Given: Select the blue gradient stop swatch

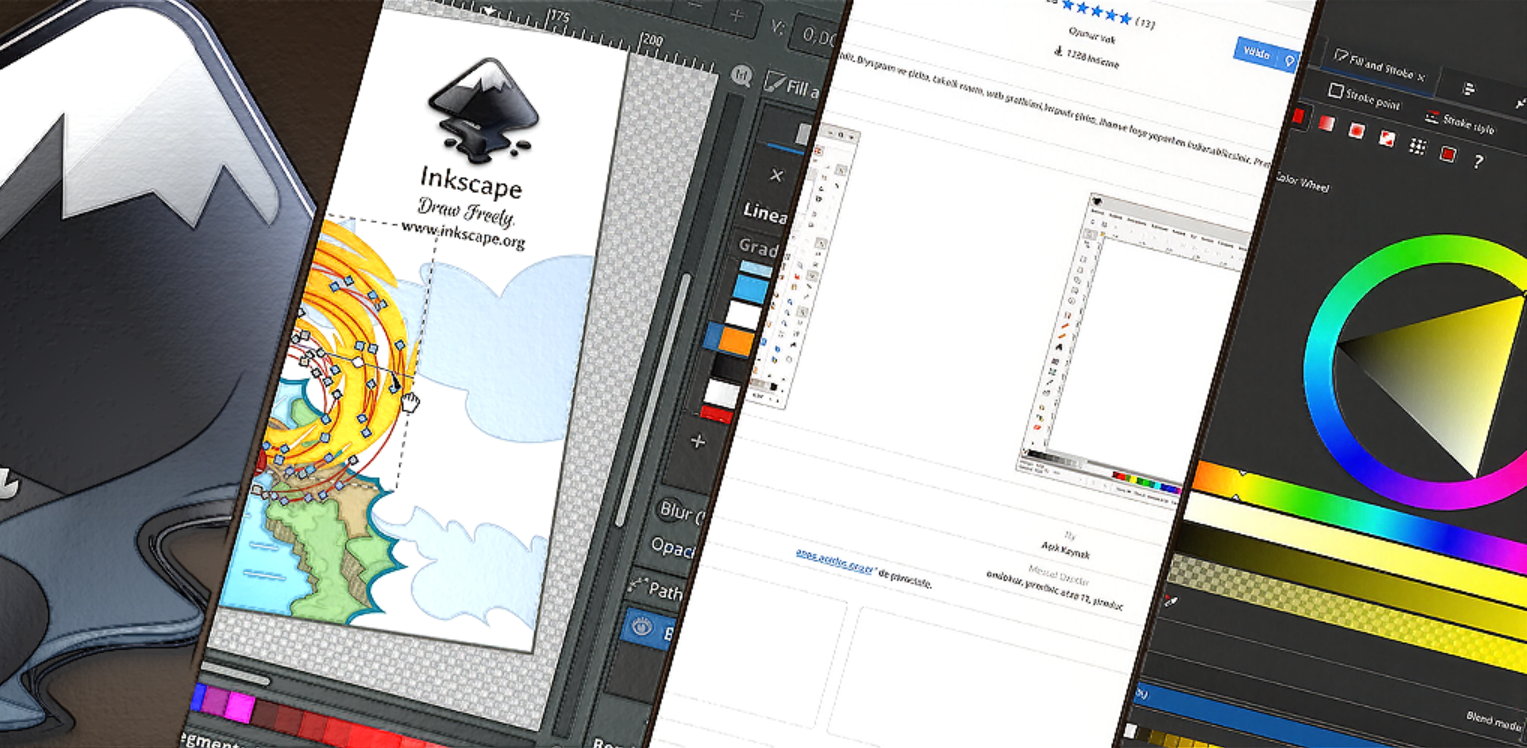Looking at the screenshot, I should (x=751, y=289).
